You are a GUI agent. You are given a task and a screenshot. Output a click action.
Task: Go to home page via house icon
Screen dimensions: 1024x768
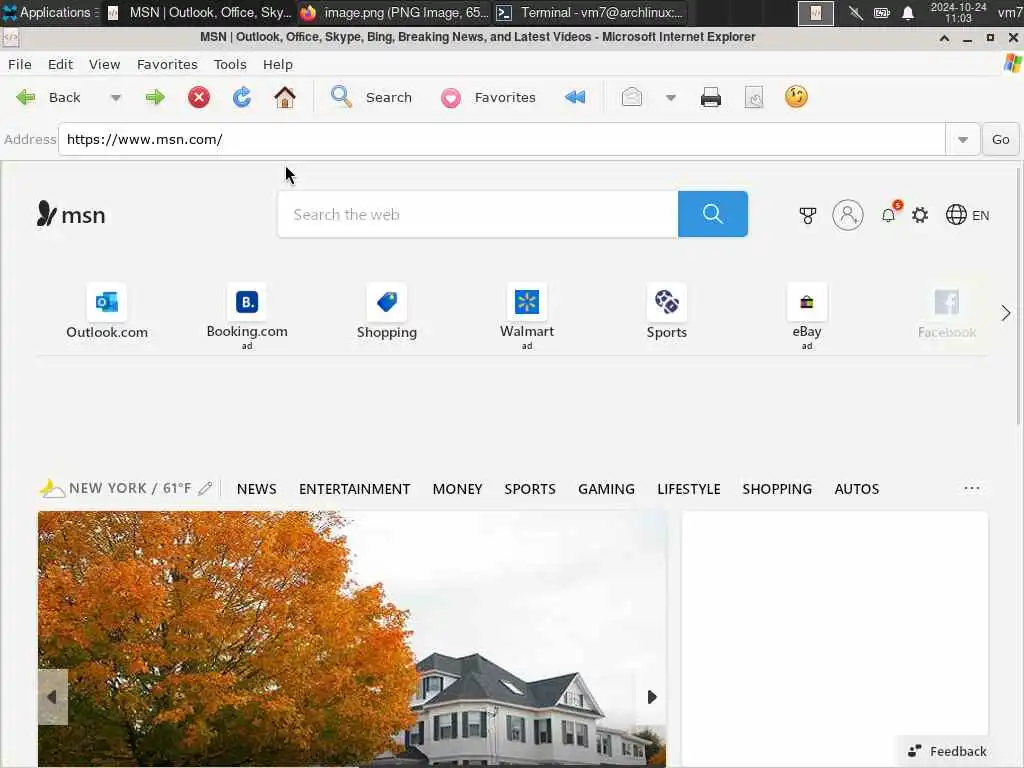(x=285, y=97)
